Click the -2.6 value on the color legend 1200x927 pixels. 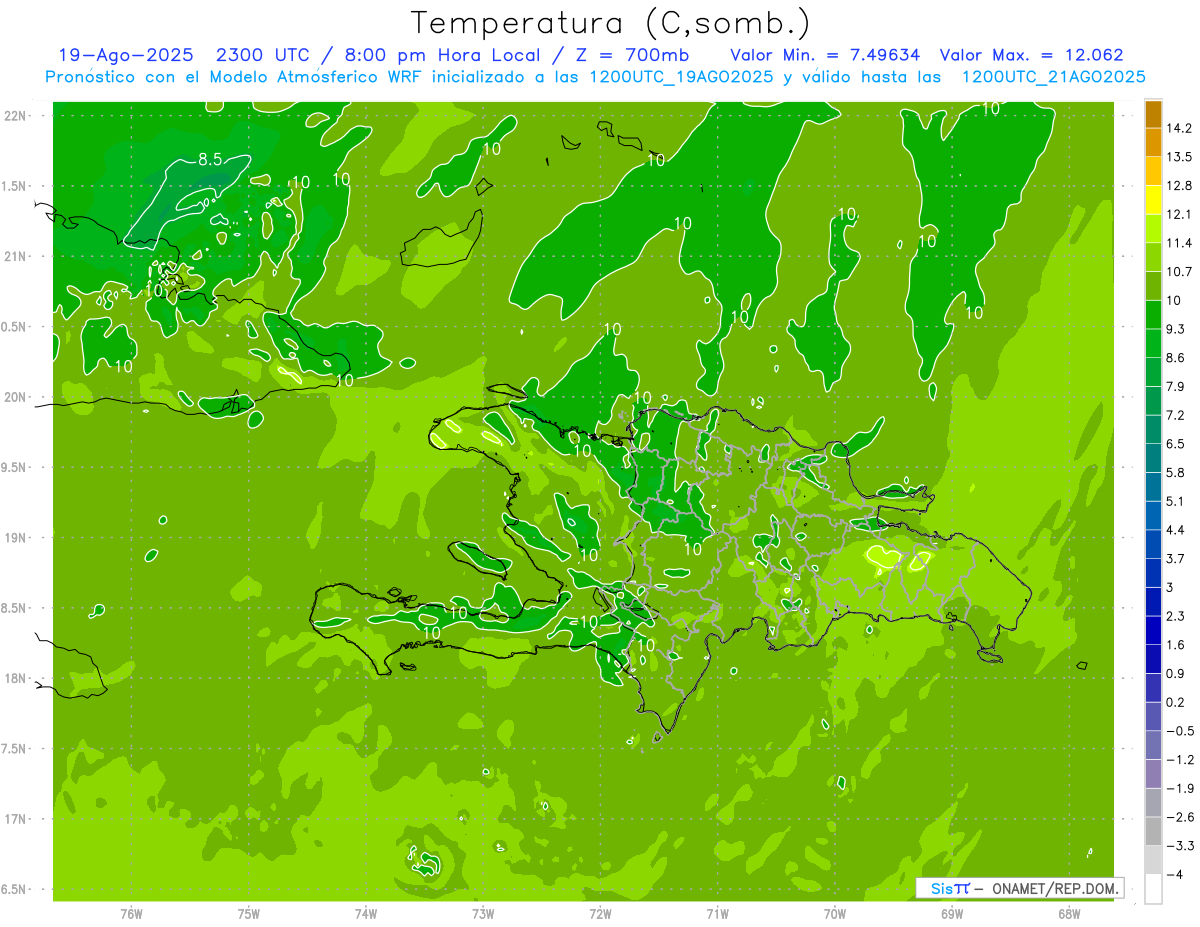point(1180,817)
